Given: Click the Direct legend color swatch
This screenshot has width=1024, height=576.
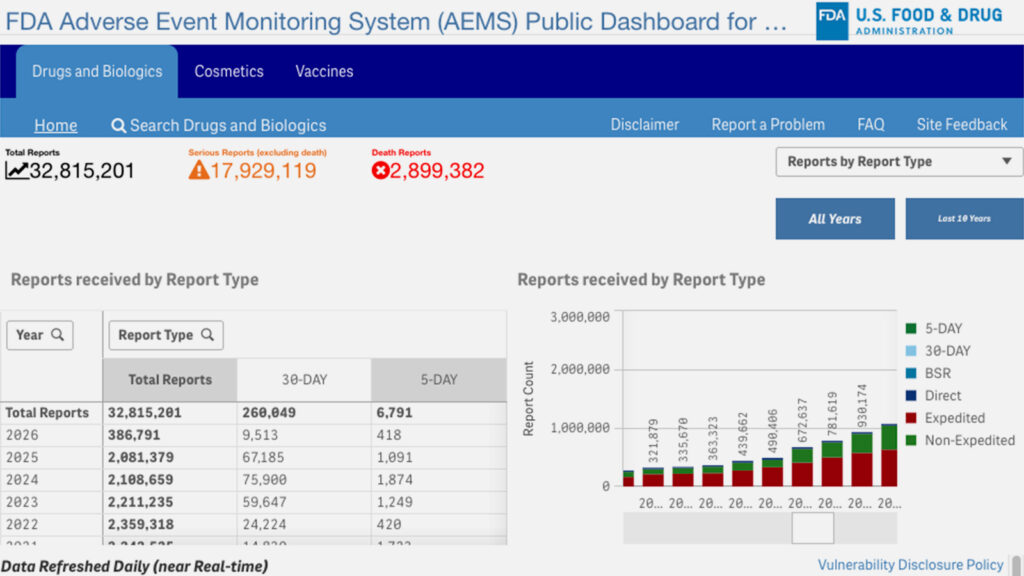Looking at the screenshot, I should tap(911, 396).
